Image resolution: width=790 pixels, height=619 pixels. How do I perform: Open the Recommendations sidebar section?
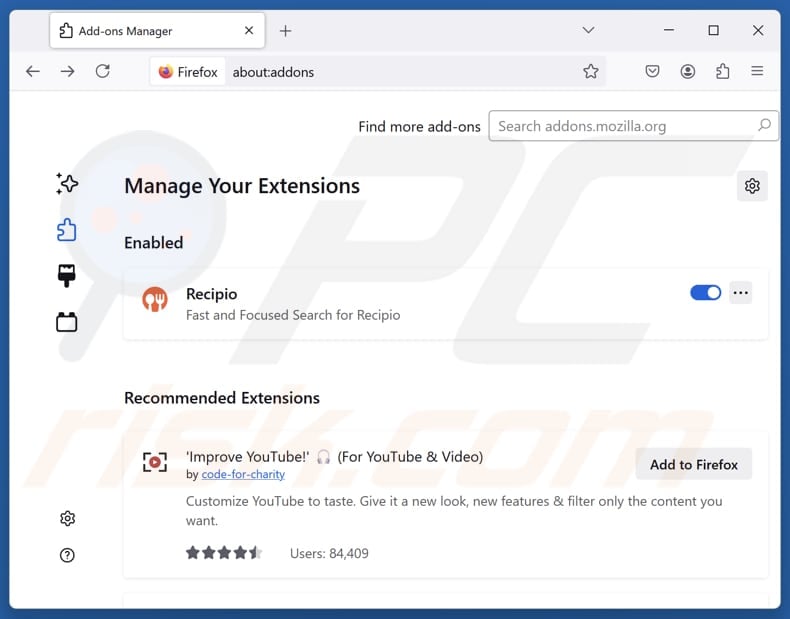[x=67, y=184]
